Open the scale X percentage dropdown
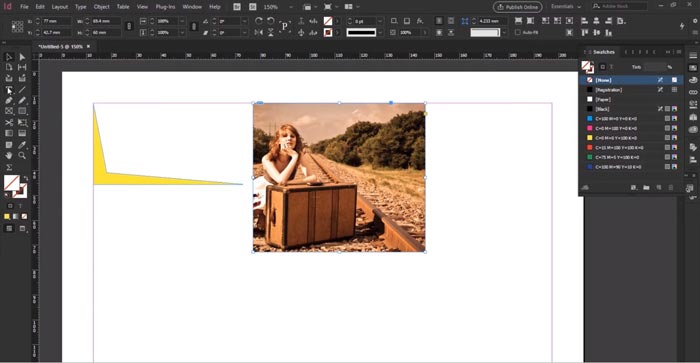Viewport: 700px width, 363px height. [182, 21]
